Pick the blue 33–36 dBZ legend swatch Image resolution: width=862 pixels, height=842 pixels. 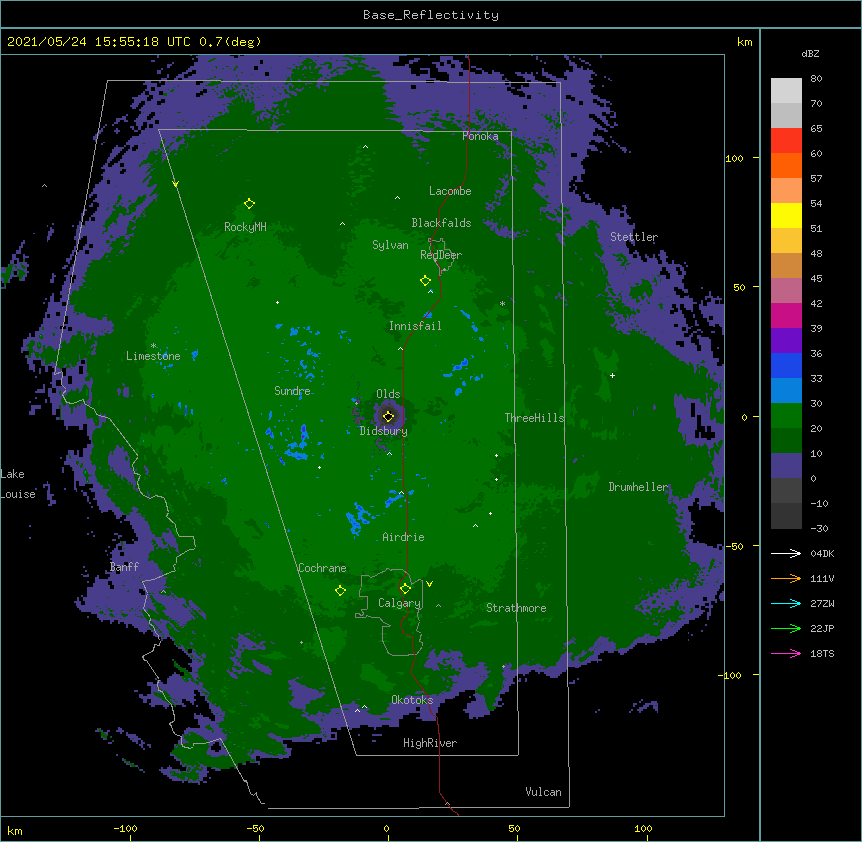coord(786,365)
